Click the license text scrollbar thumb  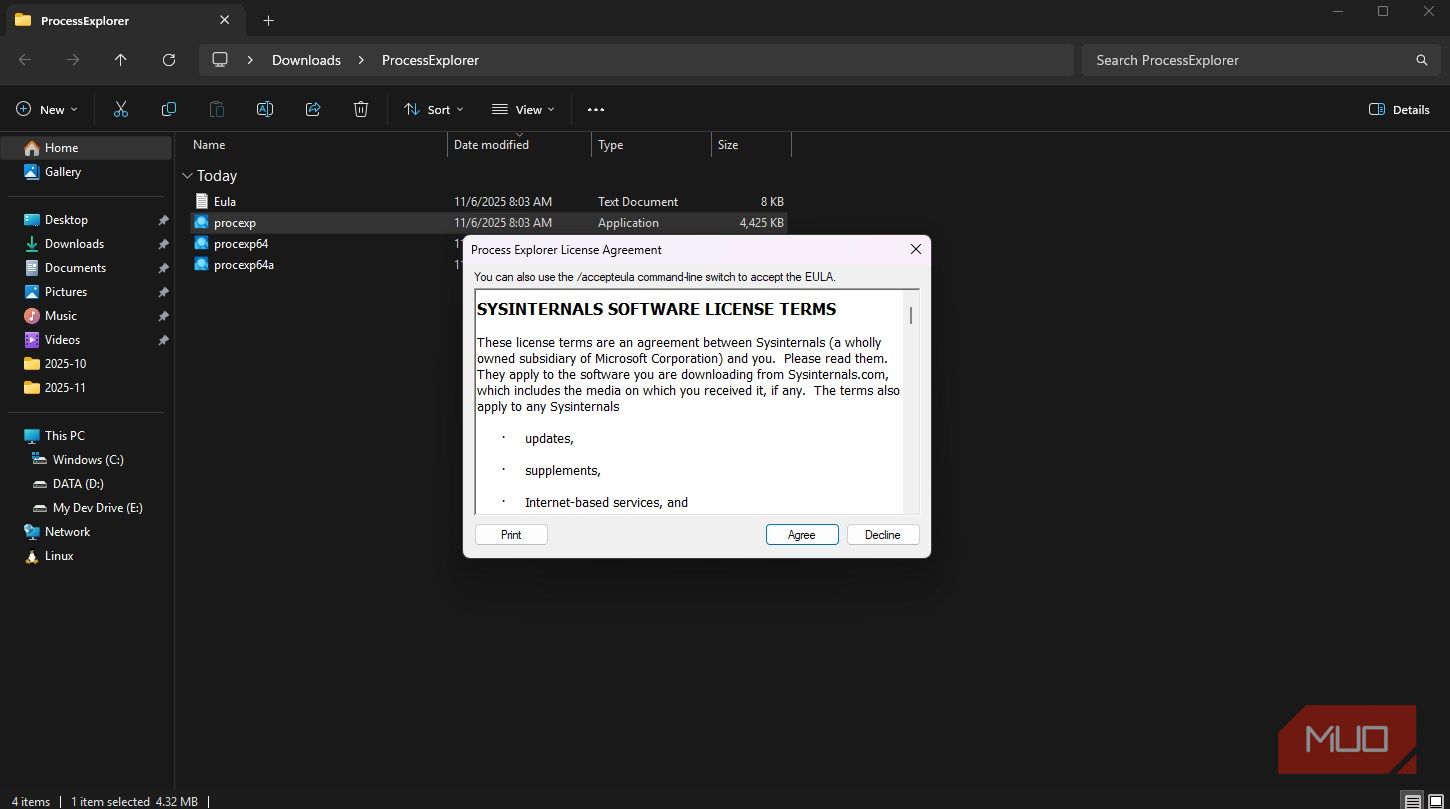click(x=911, y=316)
